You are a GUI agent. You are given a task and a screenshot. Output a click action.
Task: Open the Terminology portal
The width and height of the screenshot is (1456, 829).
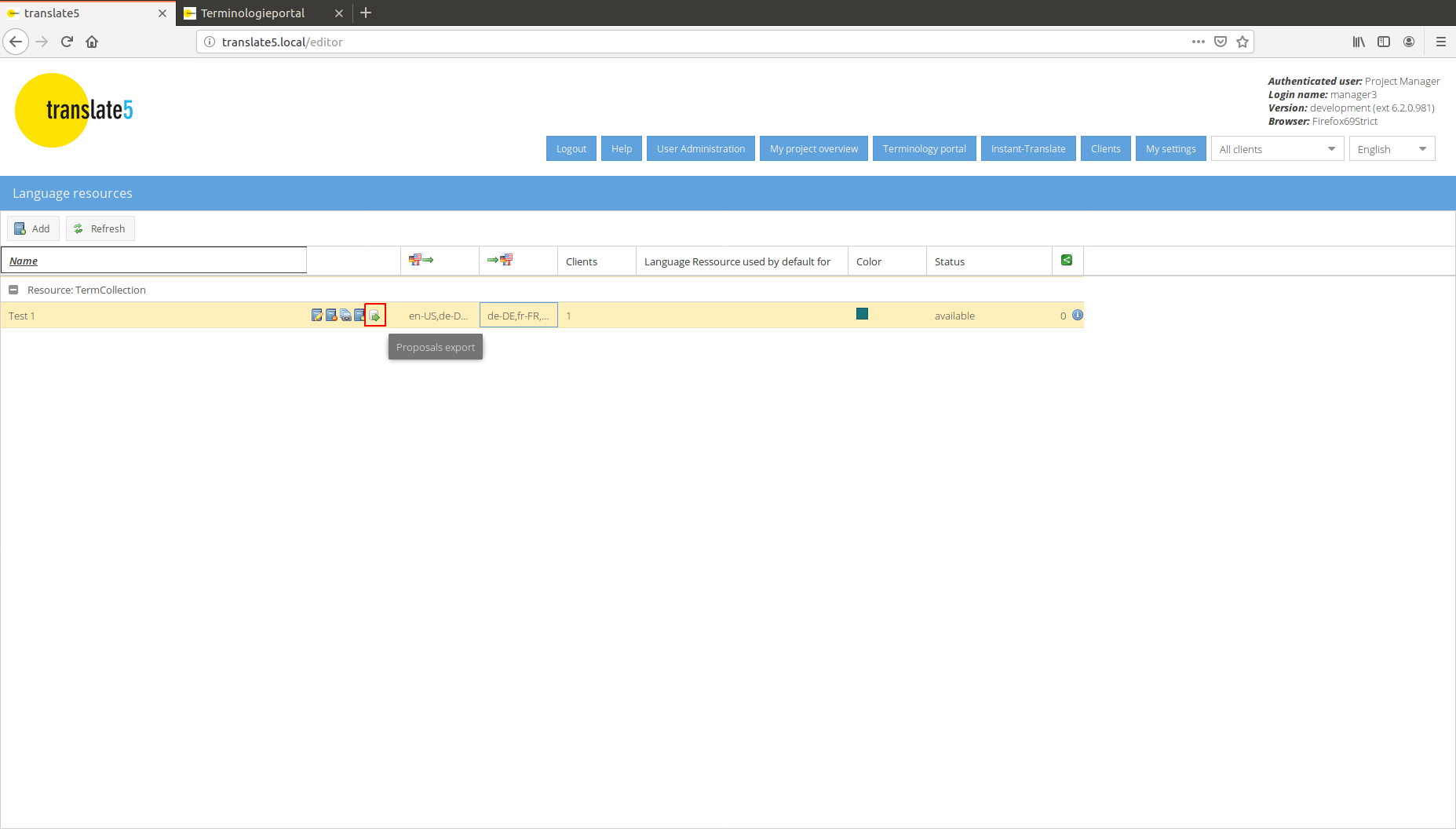[925, 148]
